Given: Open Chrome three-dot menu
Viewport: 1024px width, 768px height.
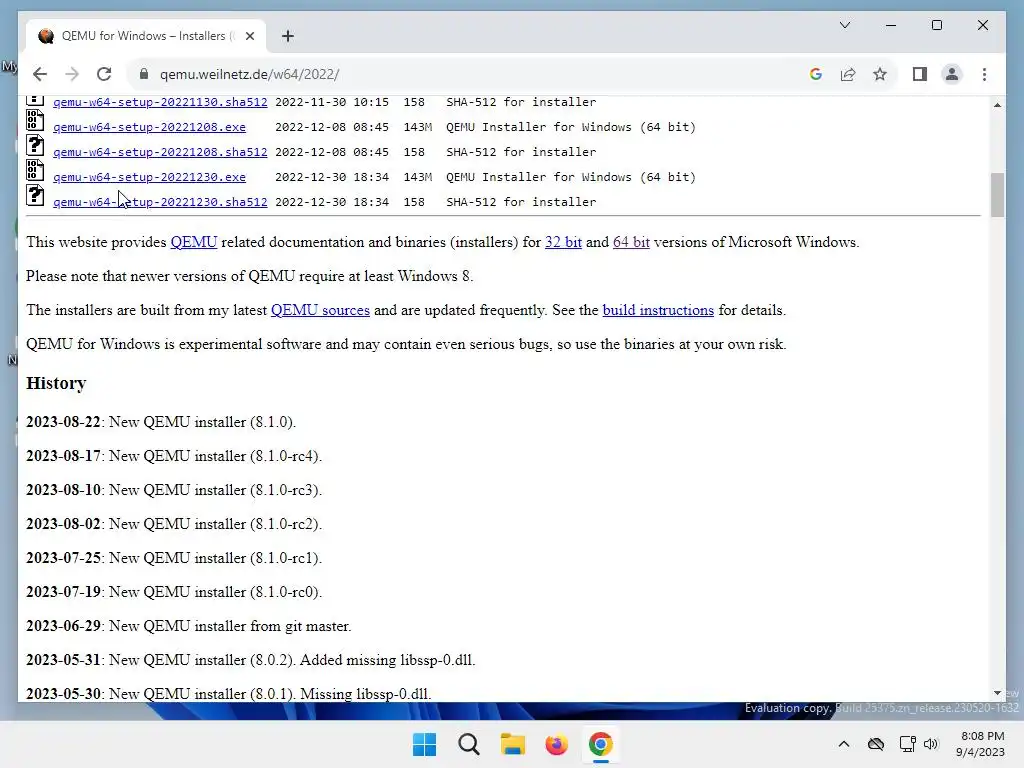Looking at the screenshot, I should pyautogui.click(x=984, y=74).
